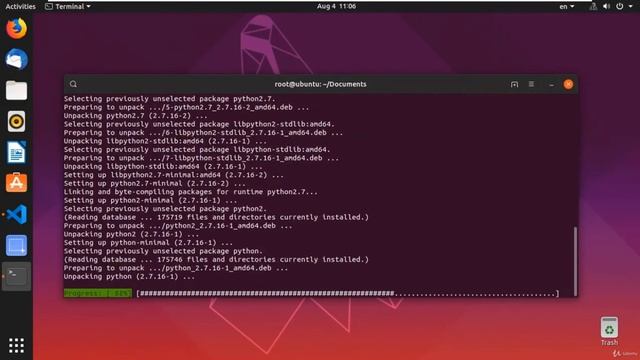Minimize the terminal window
The height and width of the screenshot is (360, 640).
(x=551, y=84)
